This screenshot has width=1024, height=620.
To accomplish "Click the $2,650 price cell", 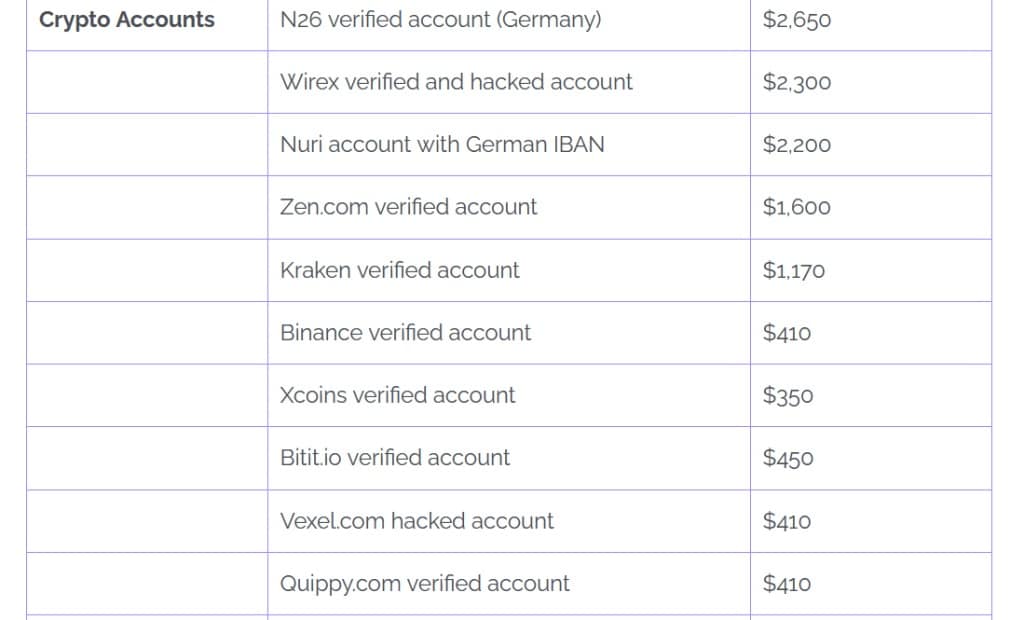I will [x=797, y=20].
